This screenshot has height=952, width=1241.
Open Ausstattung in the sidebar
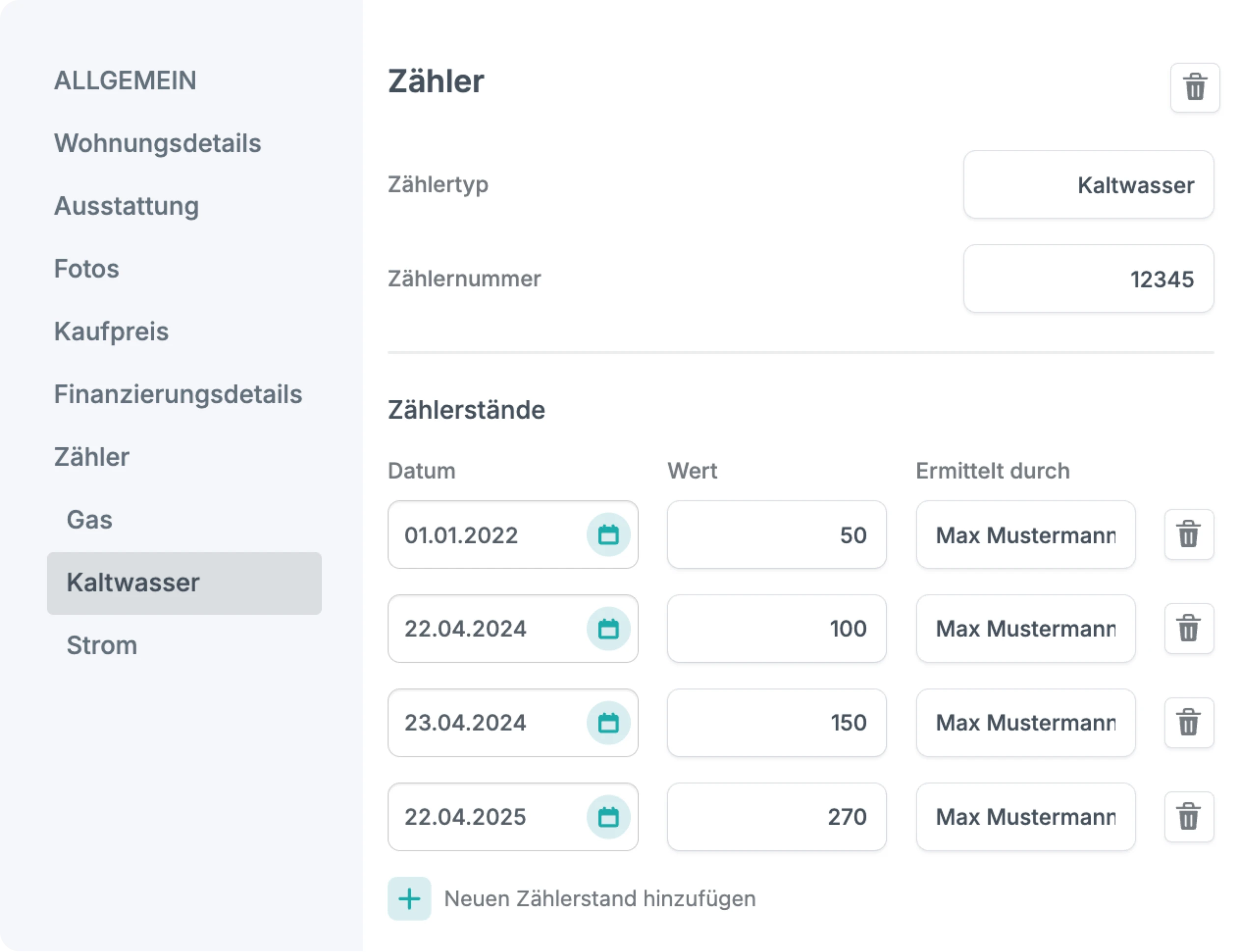[126, 206]
